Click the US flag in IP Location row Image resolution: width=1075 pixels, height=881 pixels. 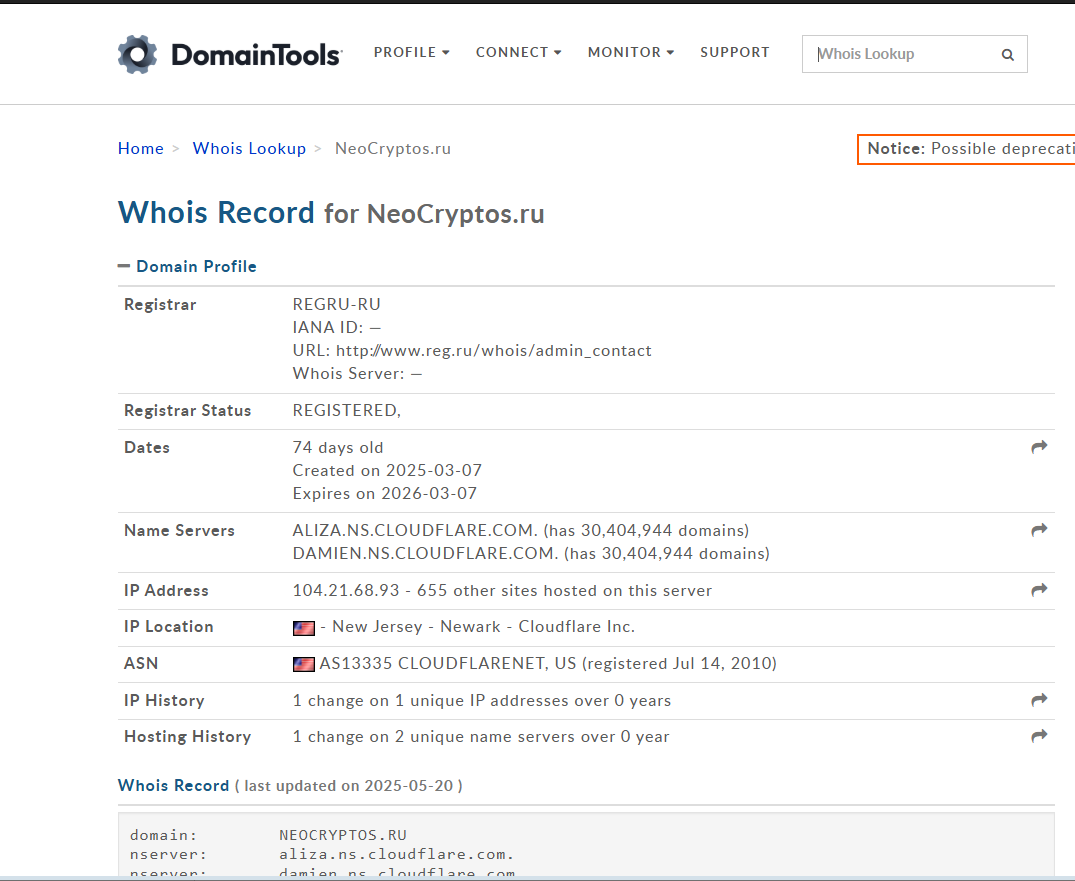click(304, 628)
